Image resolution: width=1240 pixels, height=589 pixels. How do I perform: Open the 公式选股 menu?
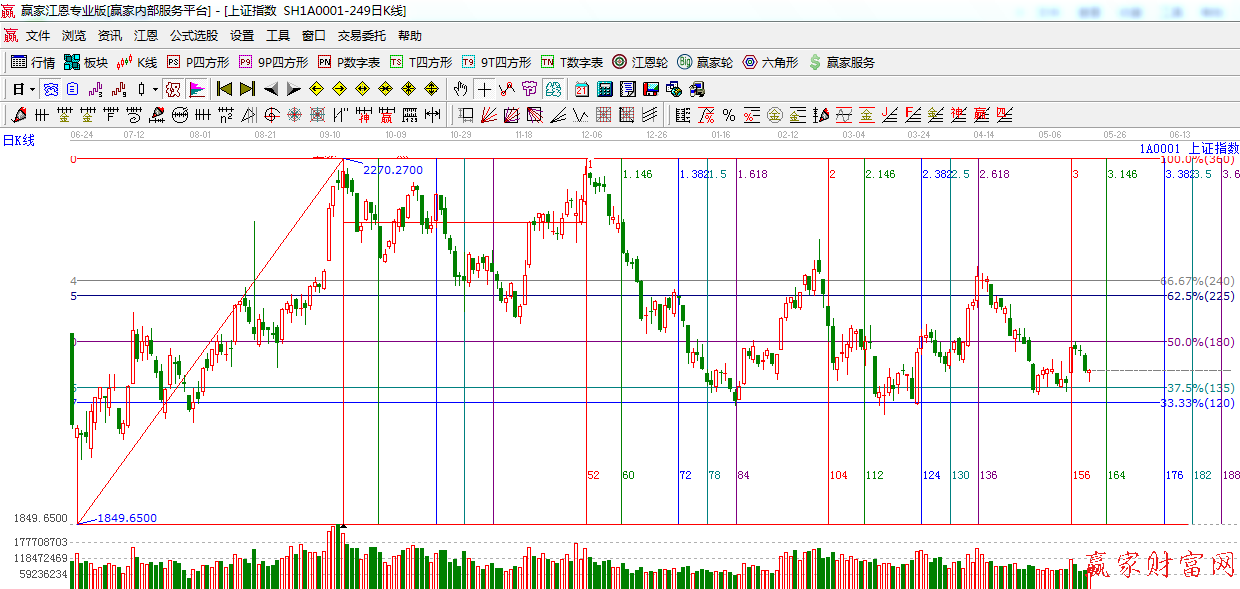(x=193, y=36)
